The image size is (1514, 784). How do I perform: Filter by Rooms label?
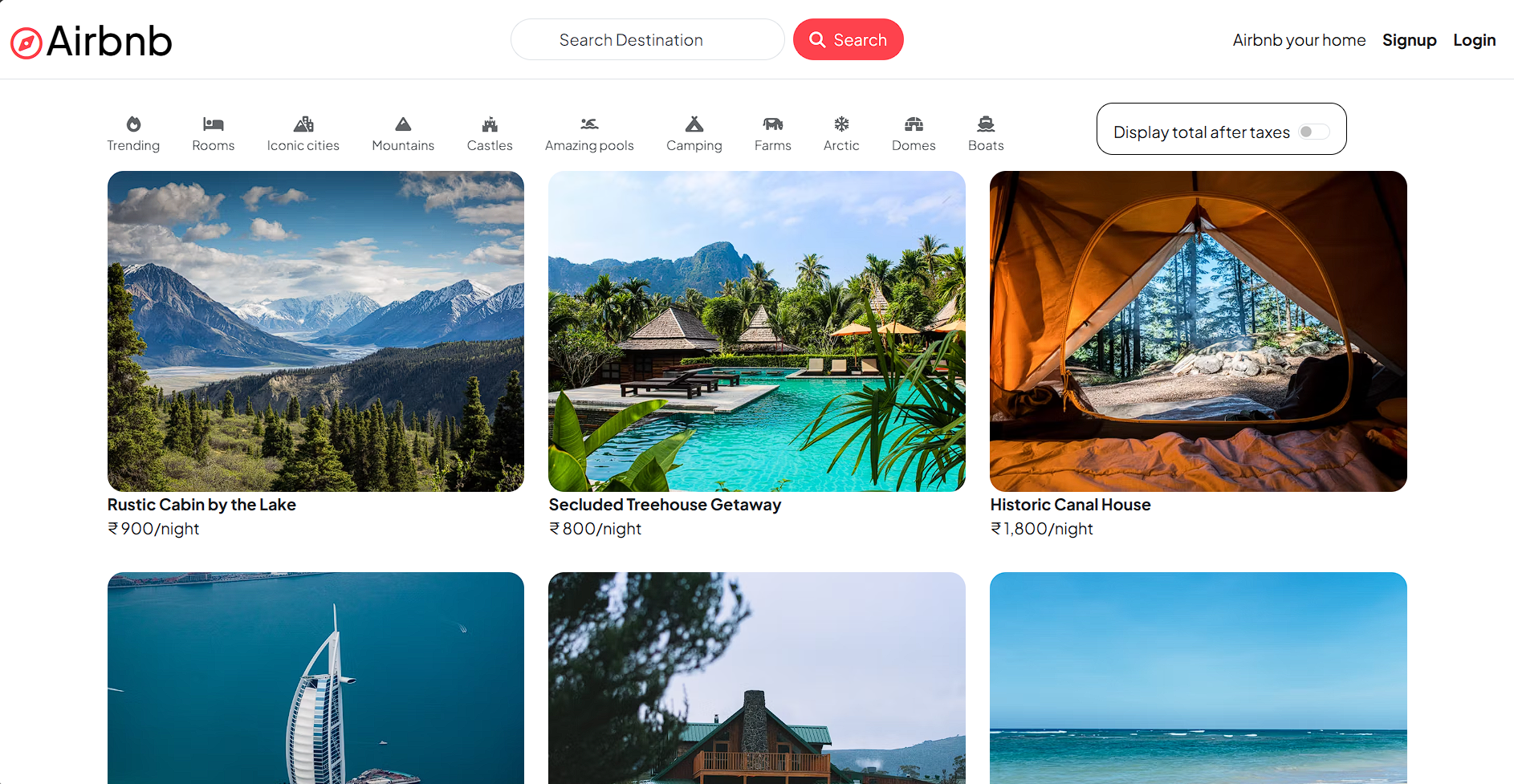click(214, 145)
